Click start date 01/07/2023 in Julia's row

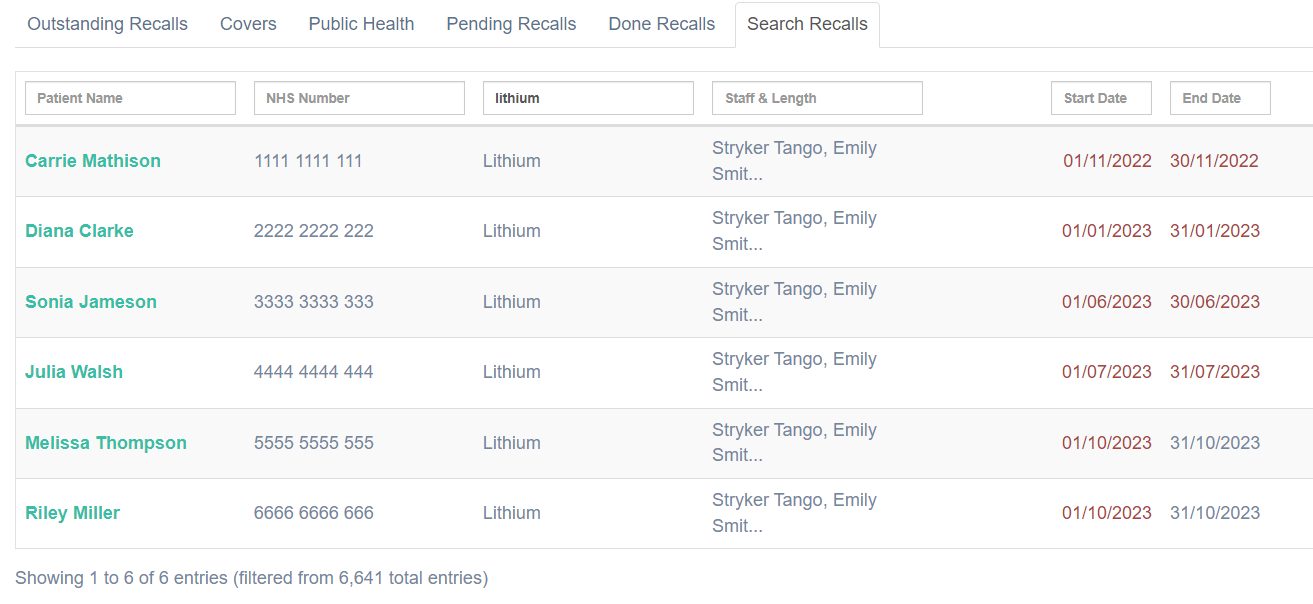coord(1107,372)
